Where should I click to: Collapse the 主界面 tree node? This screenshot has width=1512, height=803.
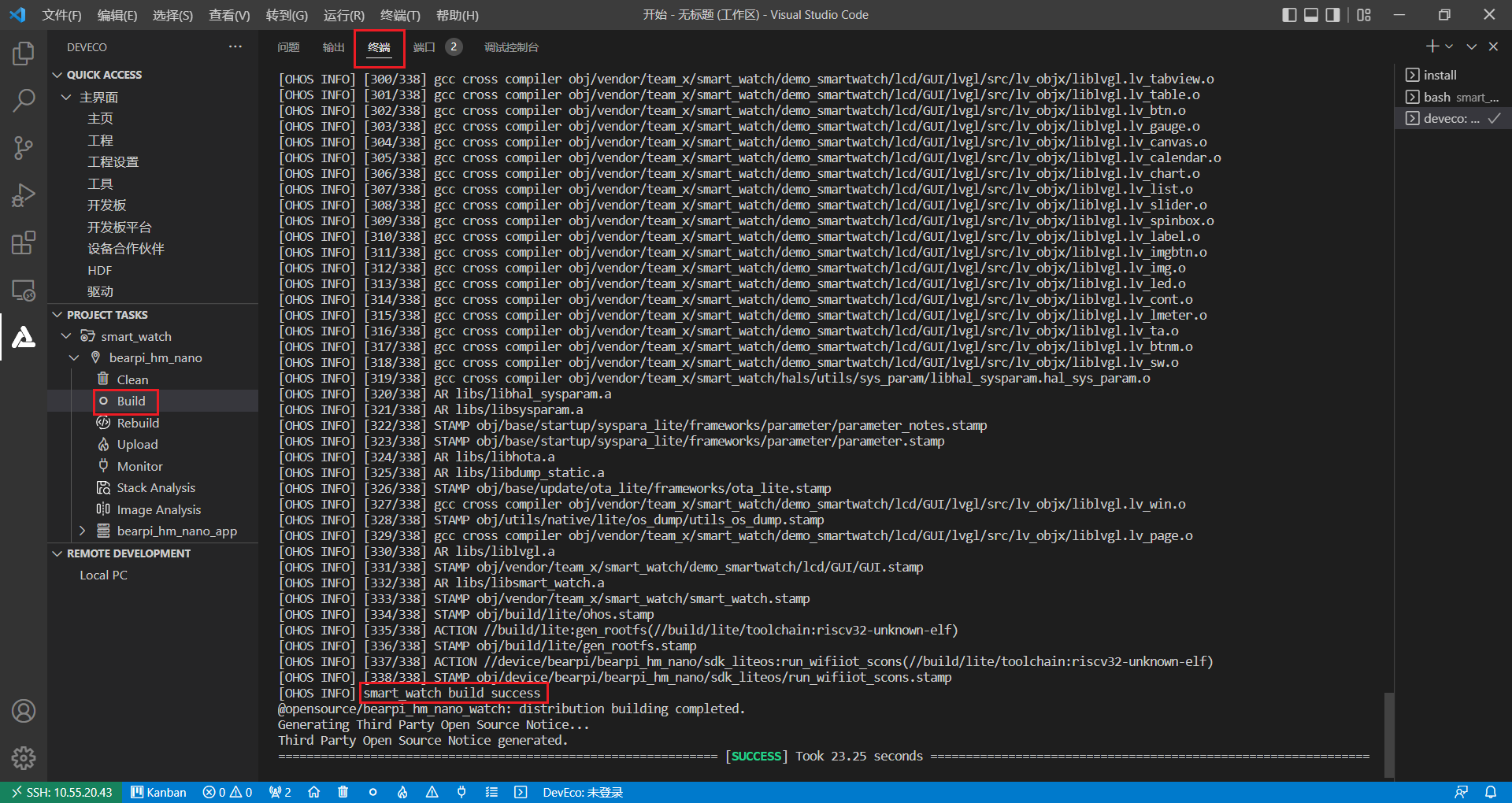[x=66, y=97]
